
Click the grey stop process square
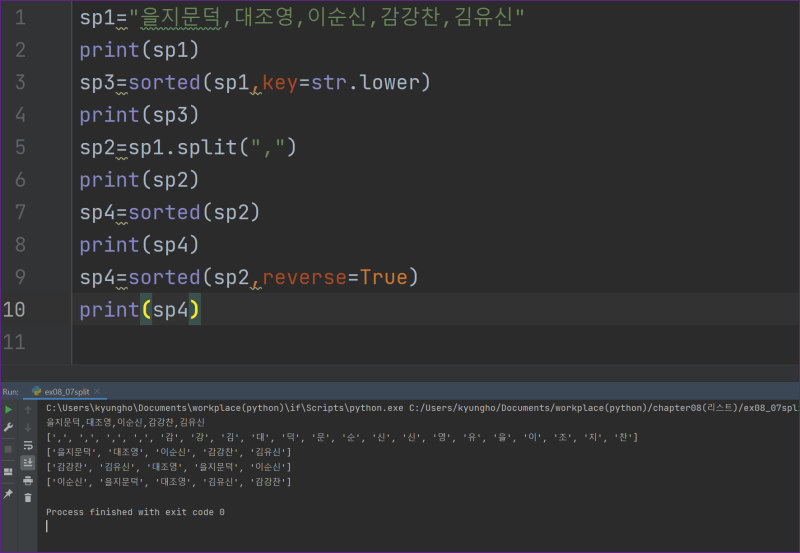point(8,449)
